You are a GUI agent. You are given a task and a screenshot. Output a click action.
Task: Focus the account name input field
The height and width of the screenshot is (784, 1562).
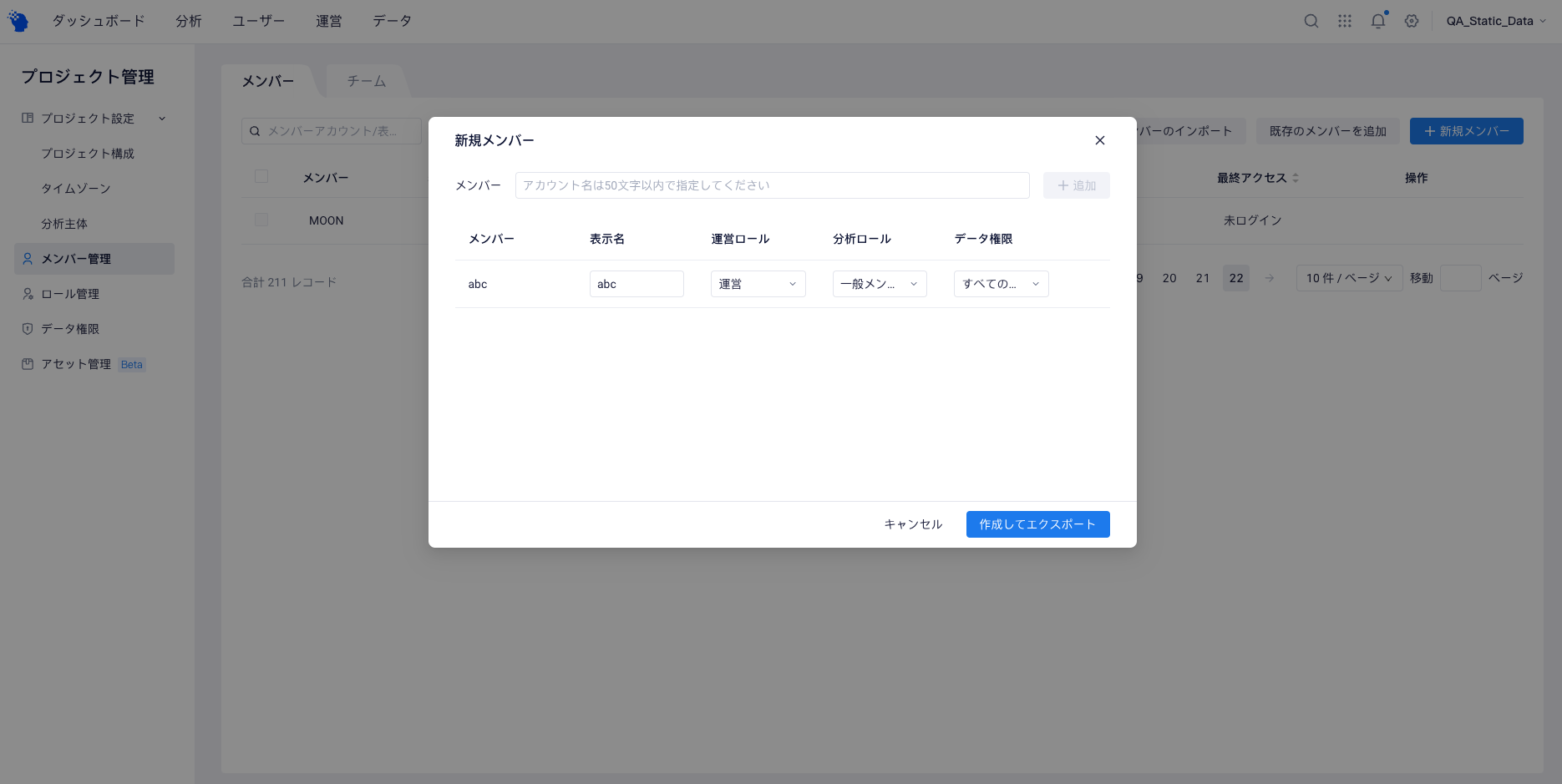tap(772, 185)
